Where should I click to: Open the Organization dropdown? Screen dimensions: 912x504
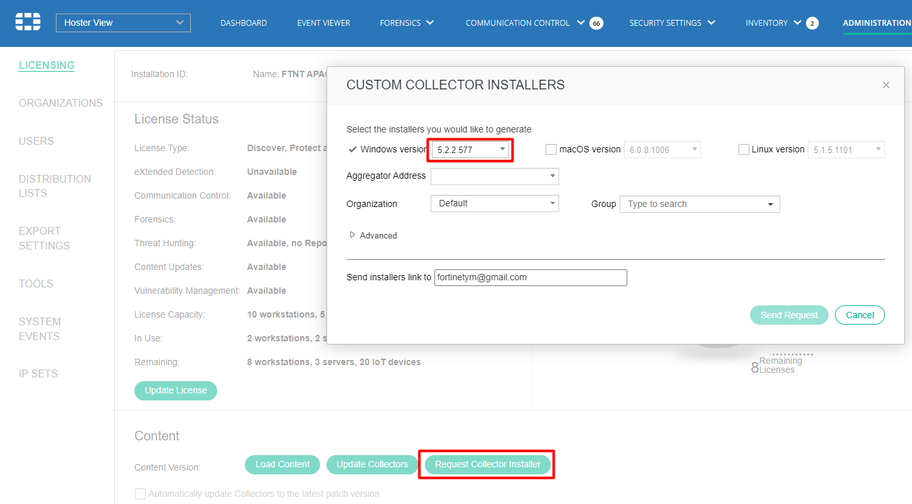pos(494,203)
